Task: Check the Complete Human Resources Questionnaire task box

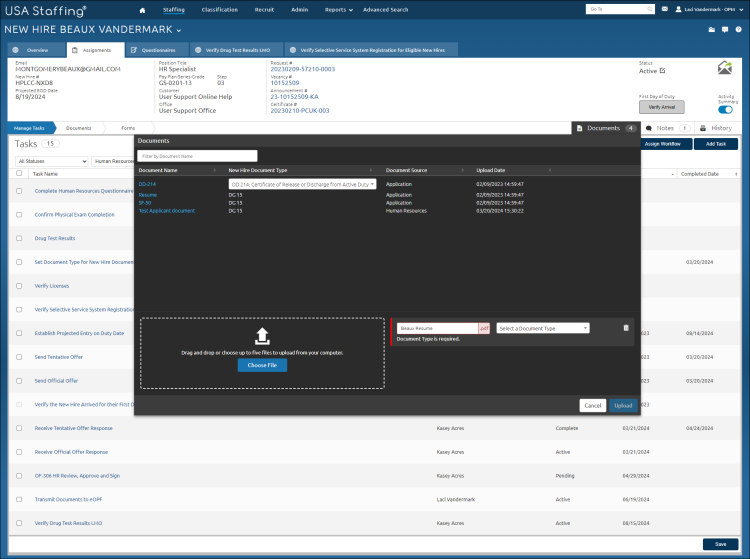Action: (19, 191)
